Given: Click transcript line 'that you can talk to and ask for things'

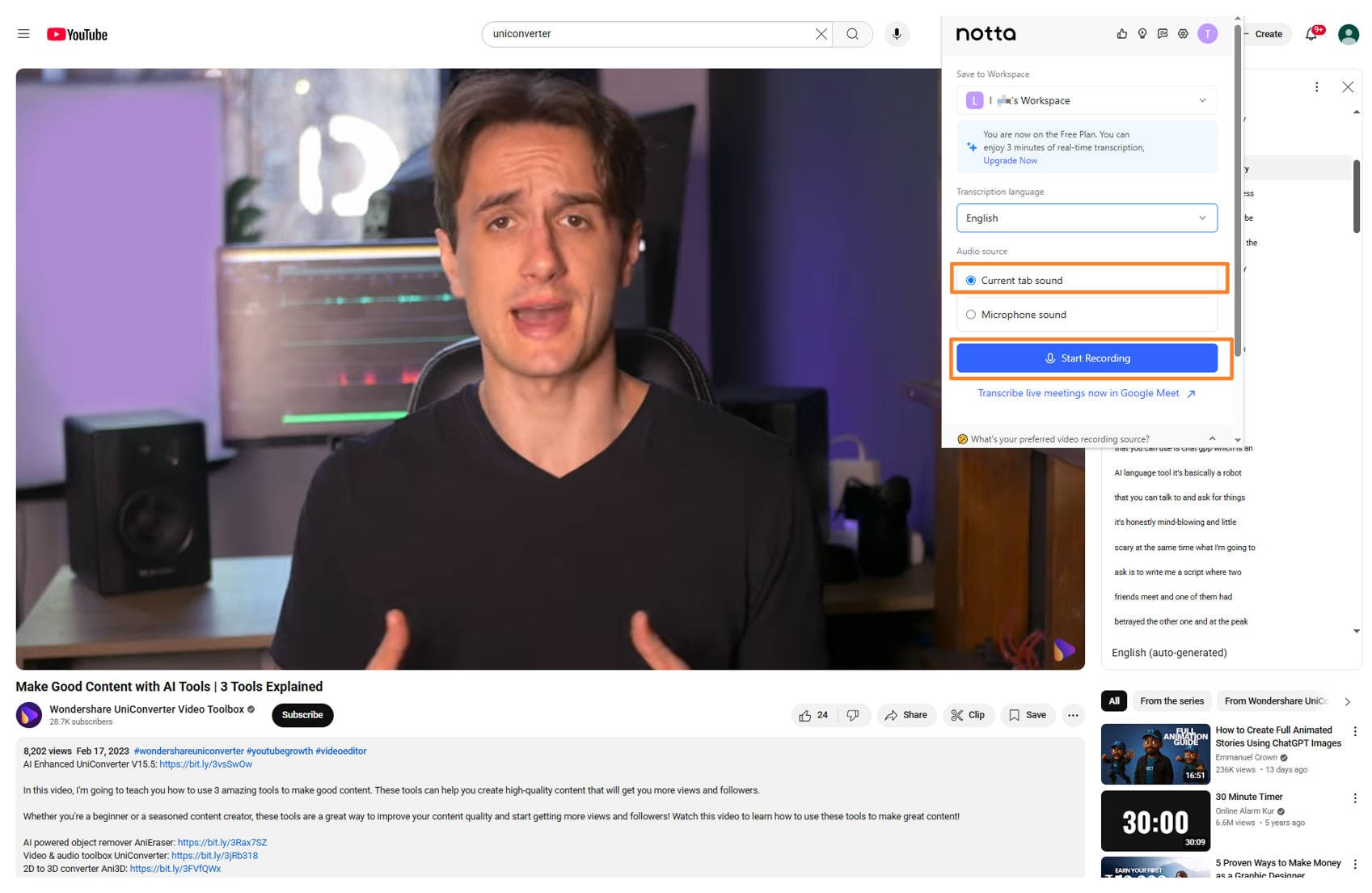Looking at the screenshot, I should (1179, 497).
